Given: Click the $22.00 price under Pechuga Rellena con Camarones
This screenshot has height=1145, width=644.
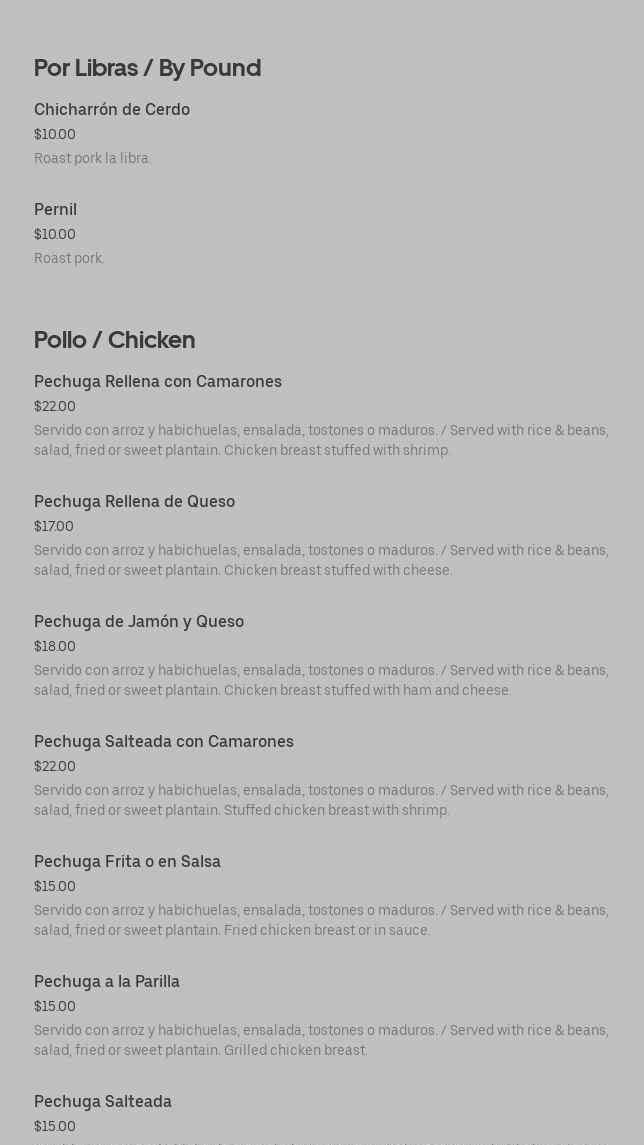Looking at the screenshot, I should pos(55,407).
